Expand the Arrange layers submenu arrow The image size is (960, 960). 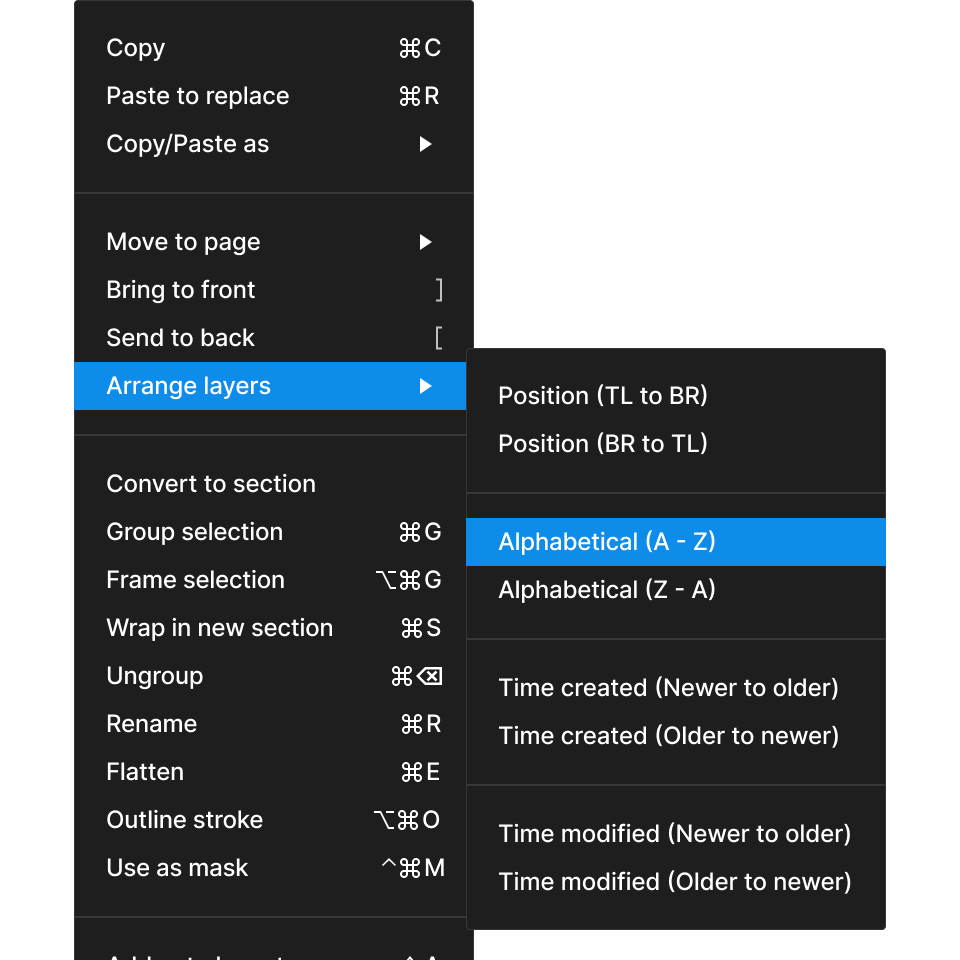point(427,385)
